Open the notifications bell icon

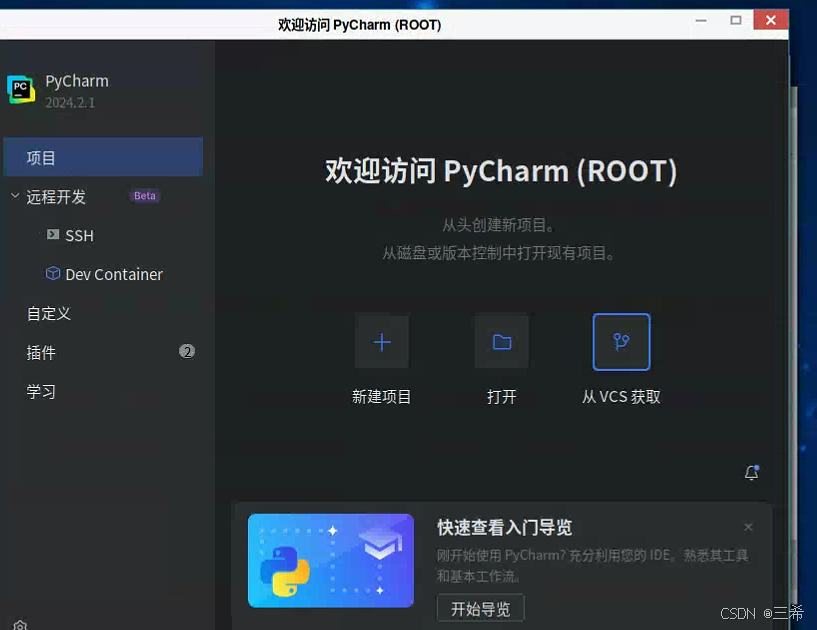tap(752, 472)
